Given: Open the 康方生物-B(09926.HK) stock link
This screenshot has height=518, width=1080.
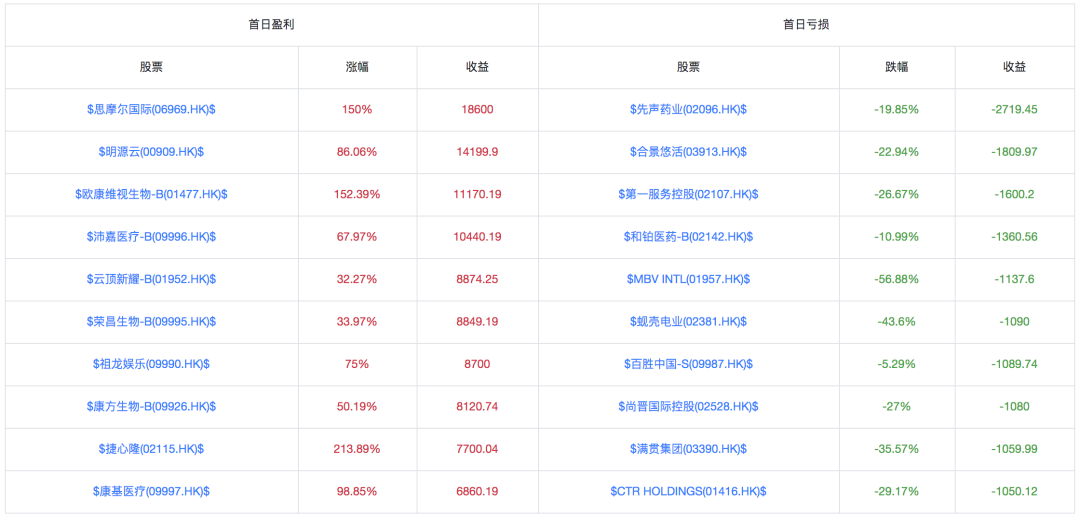Looking at the screenshot, I should tap(152, 406).
